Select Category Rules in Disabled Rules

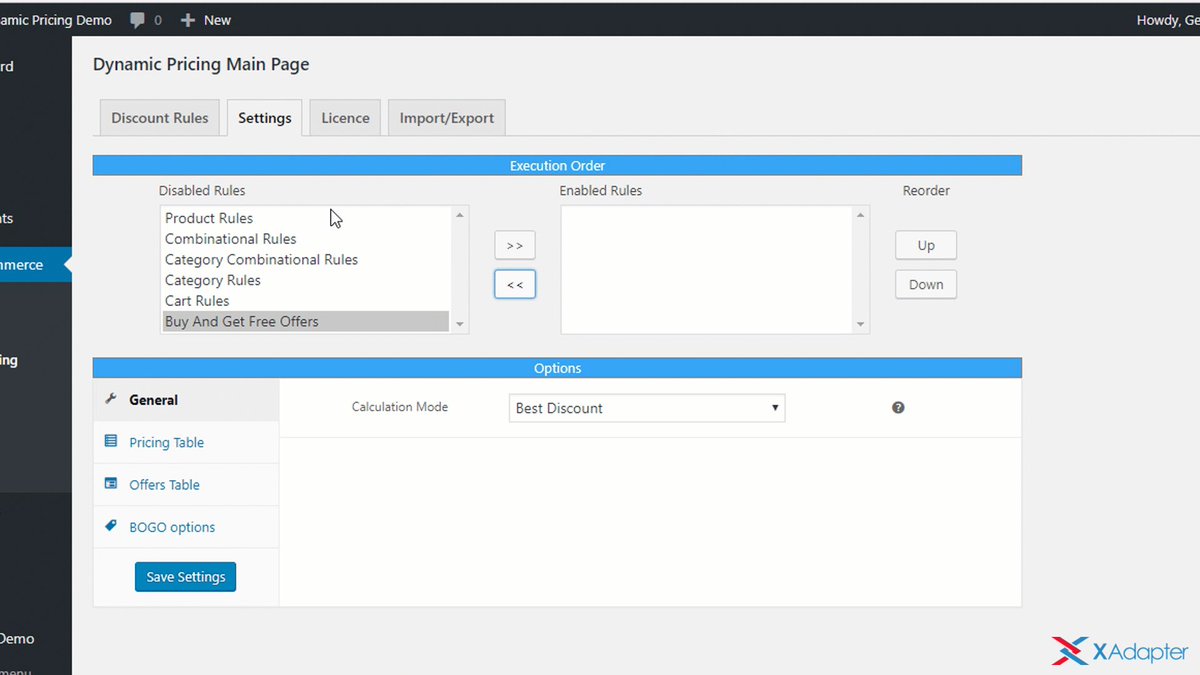click(306, 280)
